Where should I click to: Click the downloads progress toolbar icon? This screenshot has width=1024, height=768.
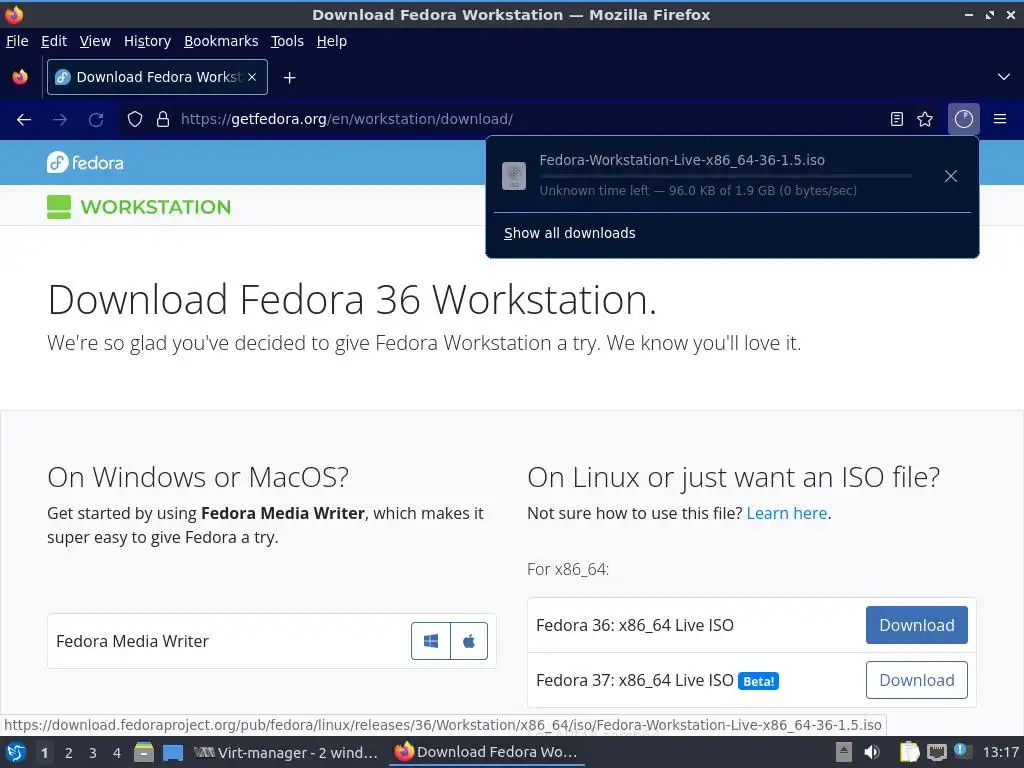[x=963, y=119]
